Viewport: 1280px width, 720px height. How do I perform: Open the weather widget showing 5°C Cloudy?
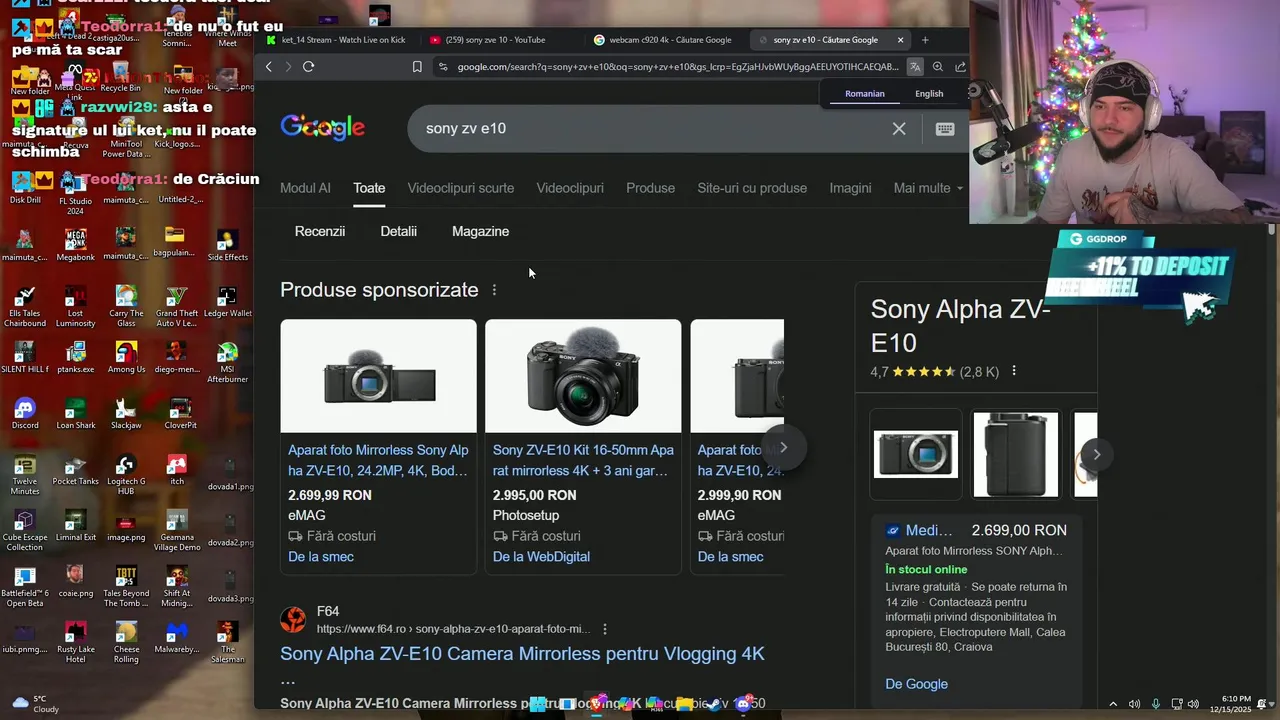pos(35,704)
